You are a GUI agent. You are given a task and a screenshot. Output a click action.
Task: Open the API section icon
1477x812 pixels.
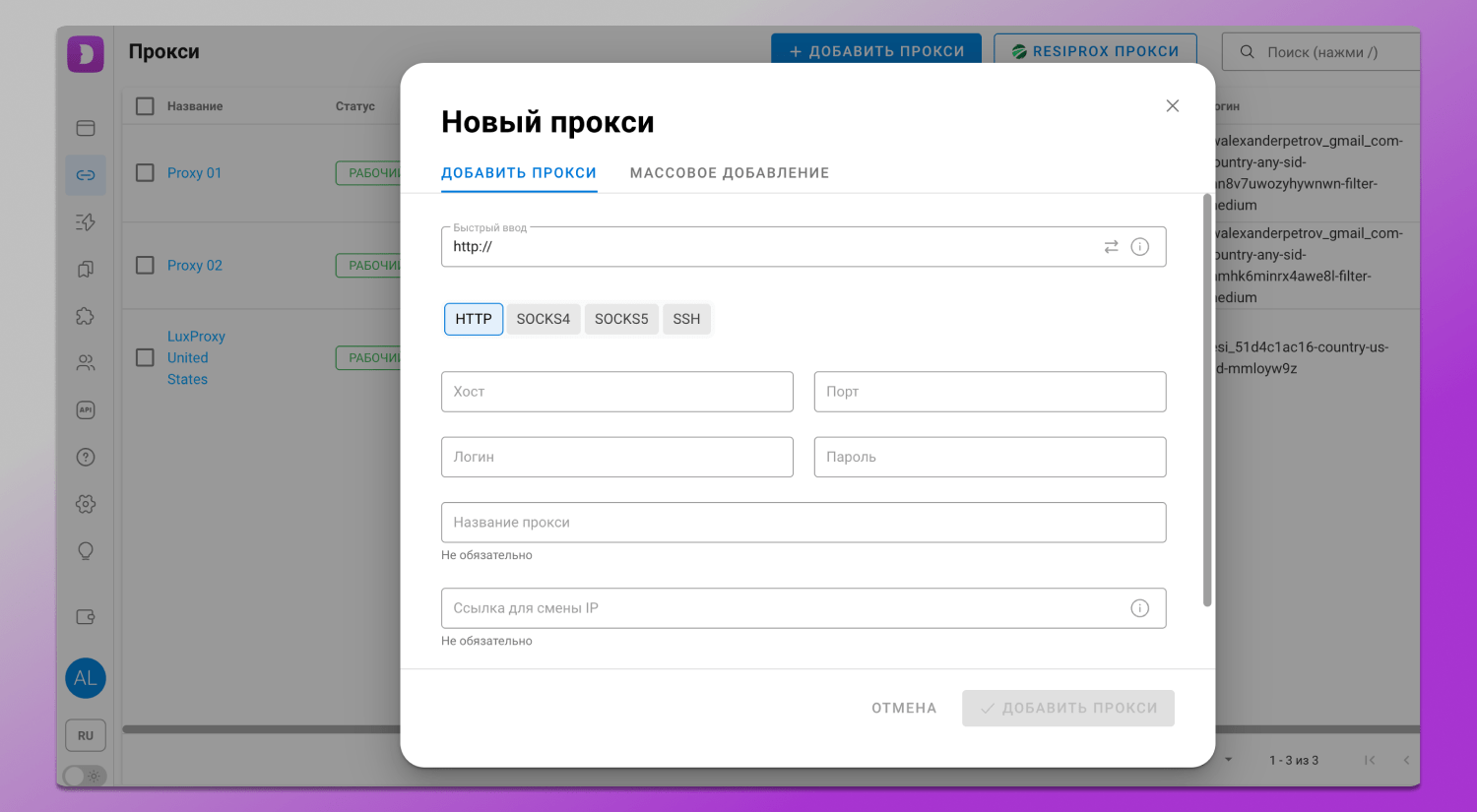point(85,409)
